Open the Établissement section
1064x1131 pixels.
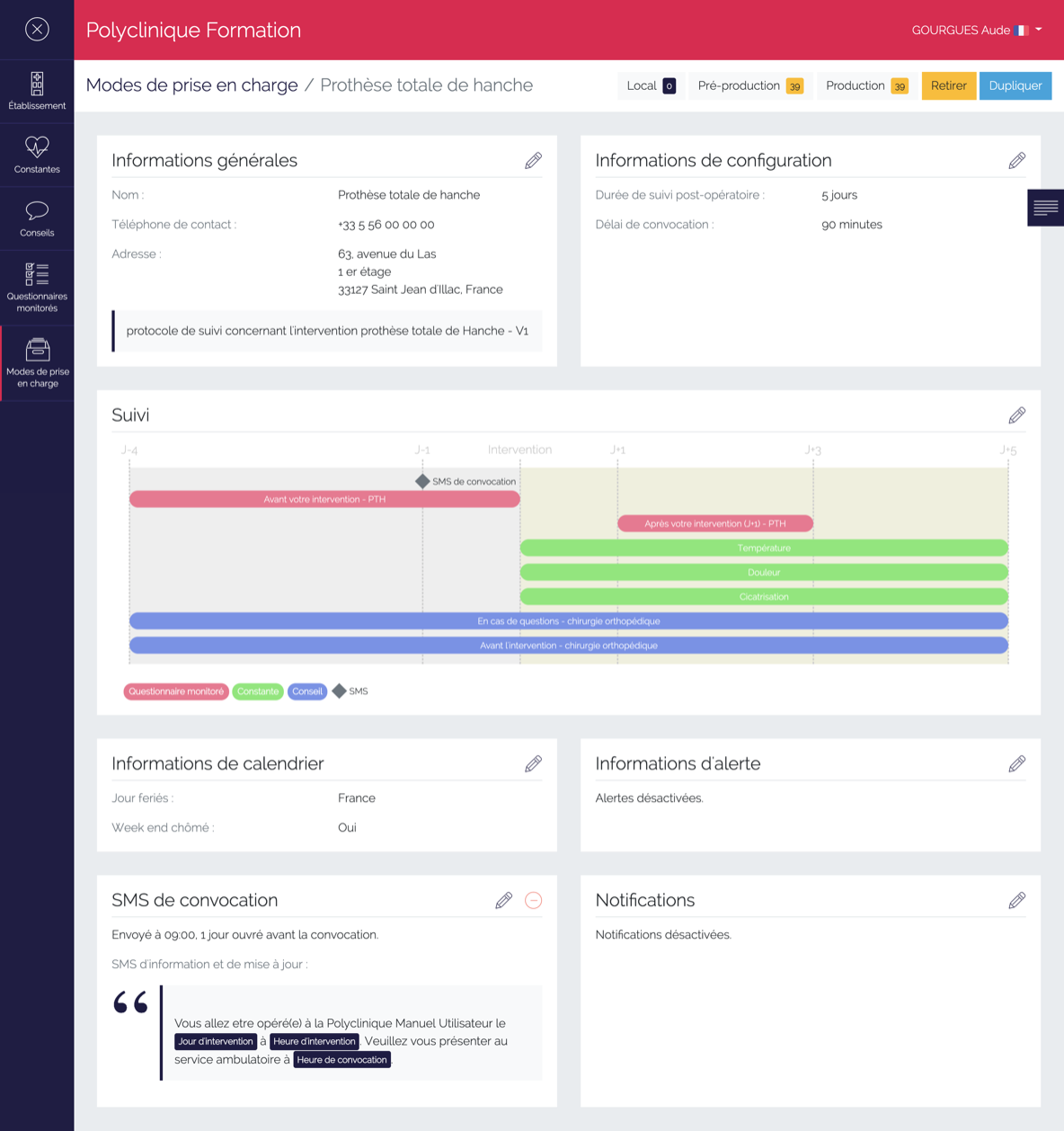point(37,92)
